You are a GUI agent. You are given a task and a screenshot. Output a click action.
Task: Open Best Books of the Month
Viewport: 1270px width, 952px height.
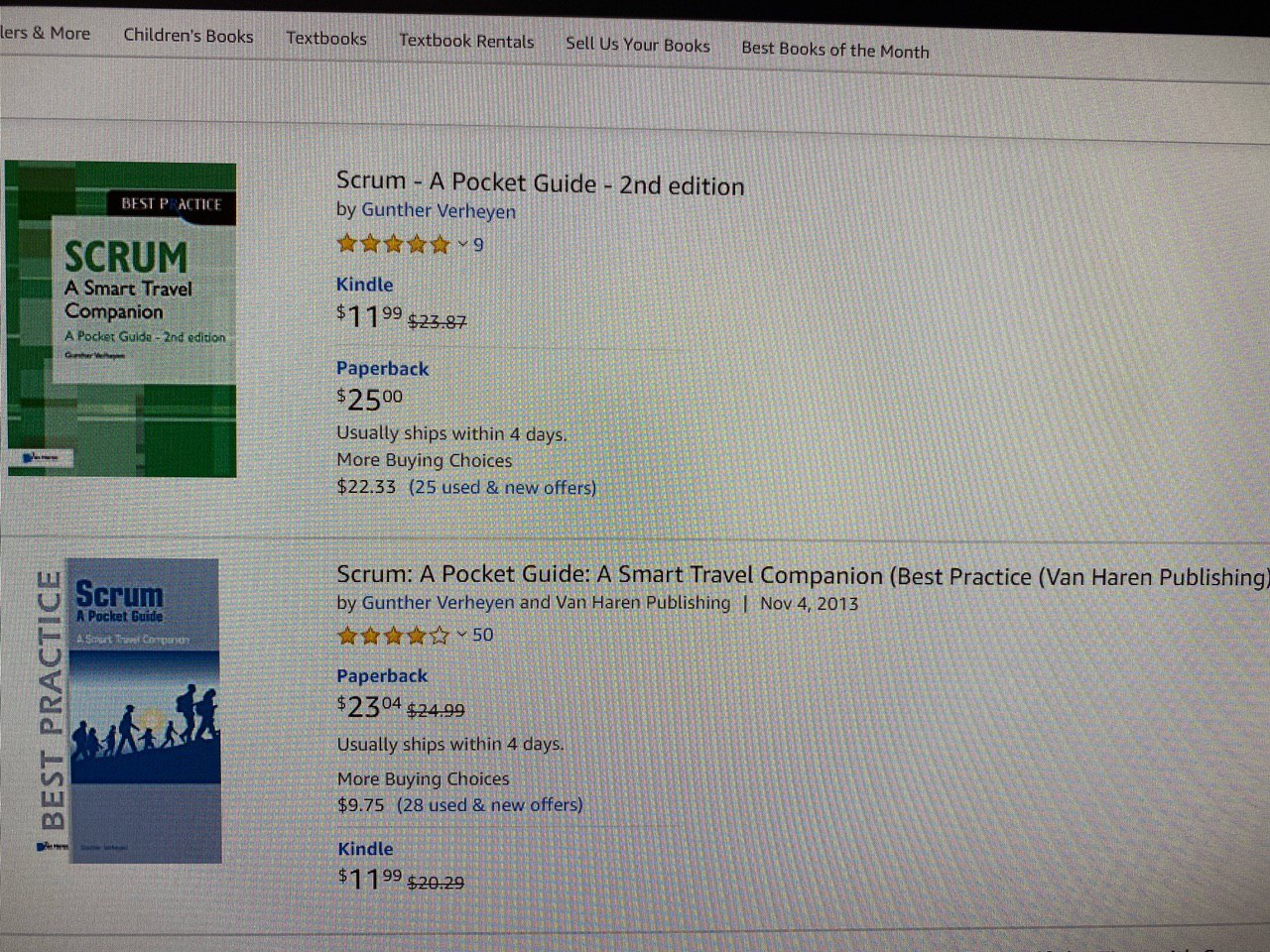coord(835,50)
